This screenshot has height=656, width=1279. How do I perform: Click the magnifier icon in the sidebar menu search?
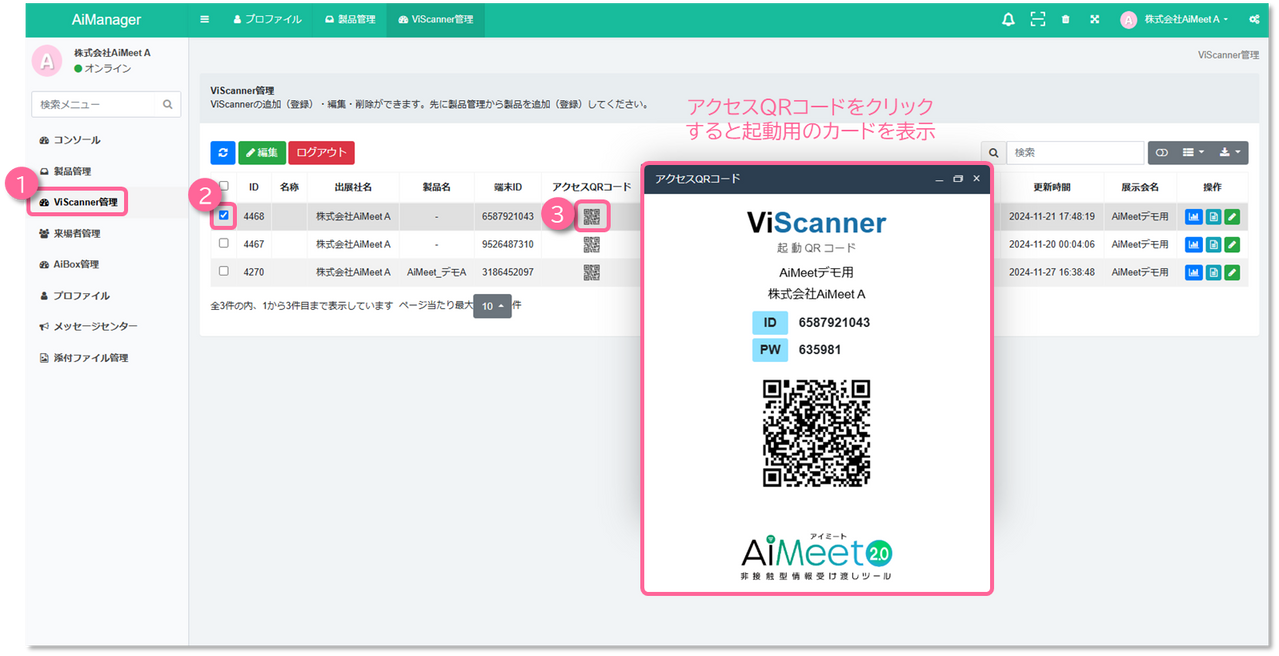168,104
